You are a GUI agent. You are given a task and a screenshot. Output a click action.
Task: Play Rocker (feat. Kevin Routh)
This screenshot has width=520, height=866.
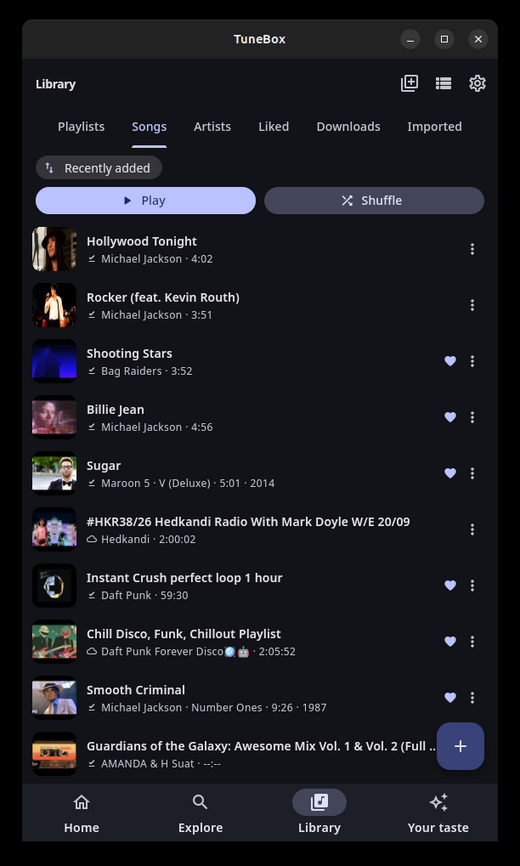pos(163,298)
